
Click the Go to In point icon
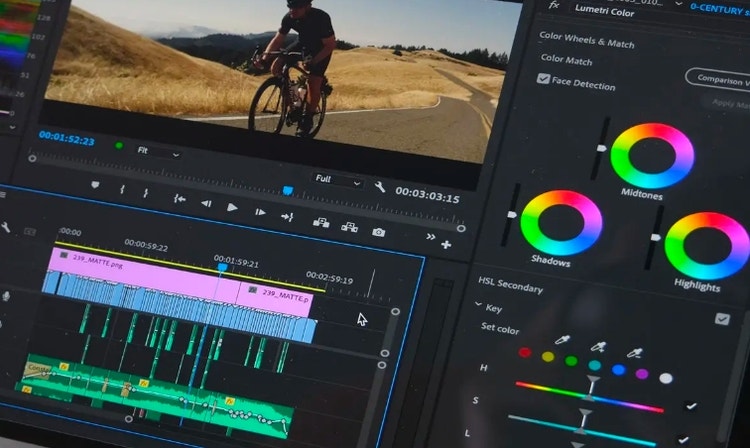pos(179,198)
